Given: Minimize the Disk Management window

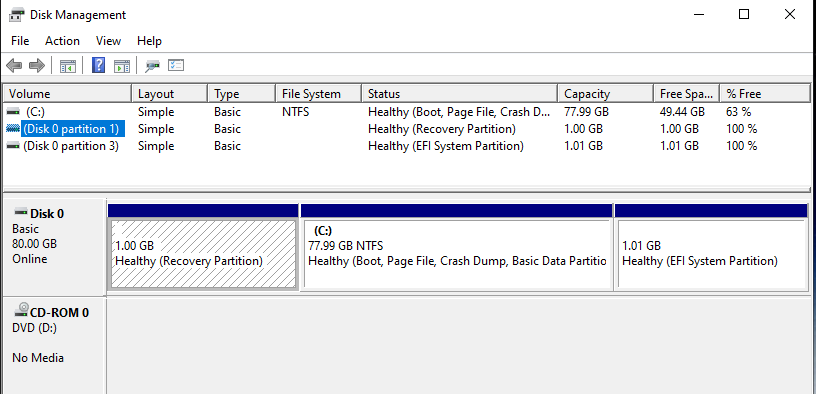Looking at the screenshot, I should tap(699, 15).
